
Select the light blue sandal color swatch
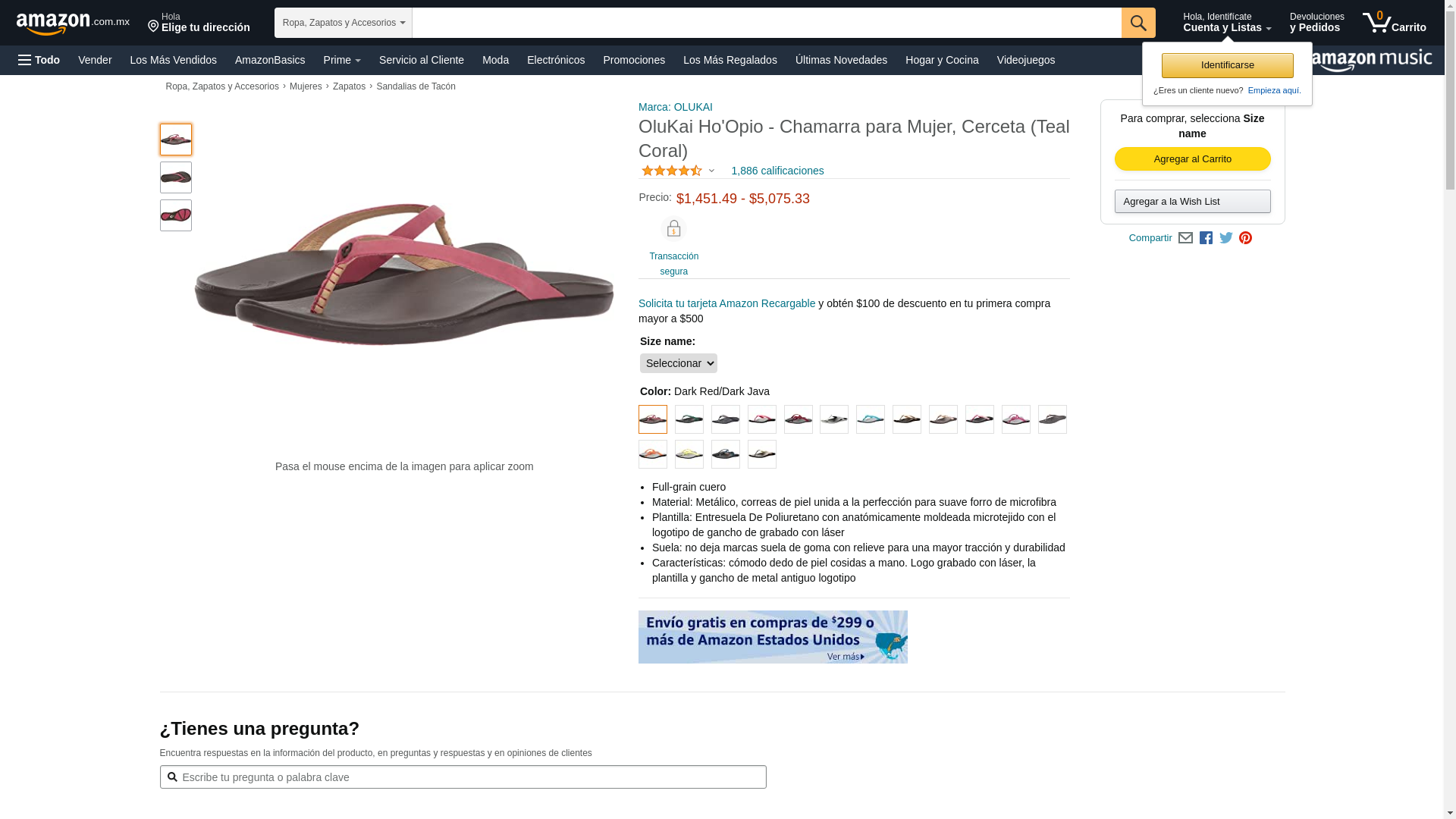coord(871,419)
